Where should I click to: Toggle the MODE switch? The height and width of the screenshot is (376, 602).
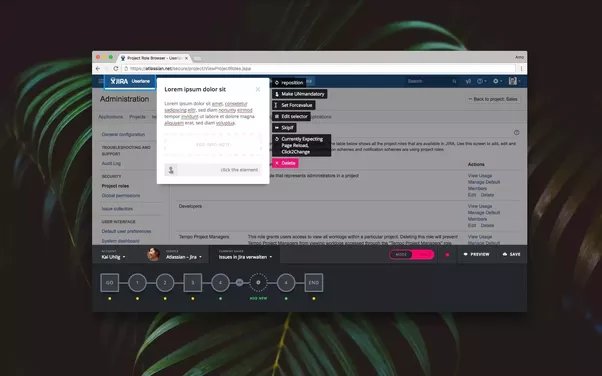412,254
